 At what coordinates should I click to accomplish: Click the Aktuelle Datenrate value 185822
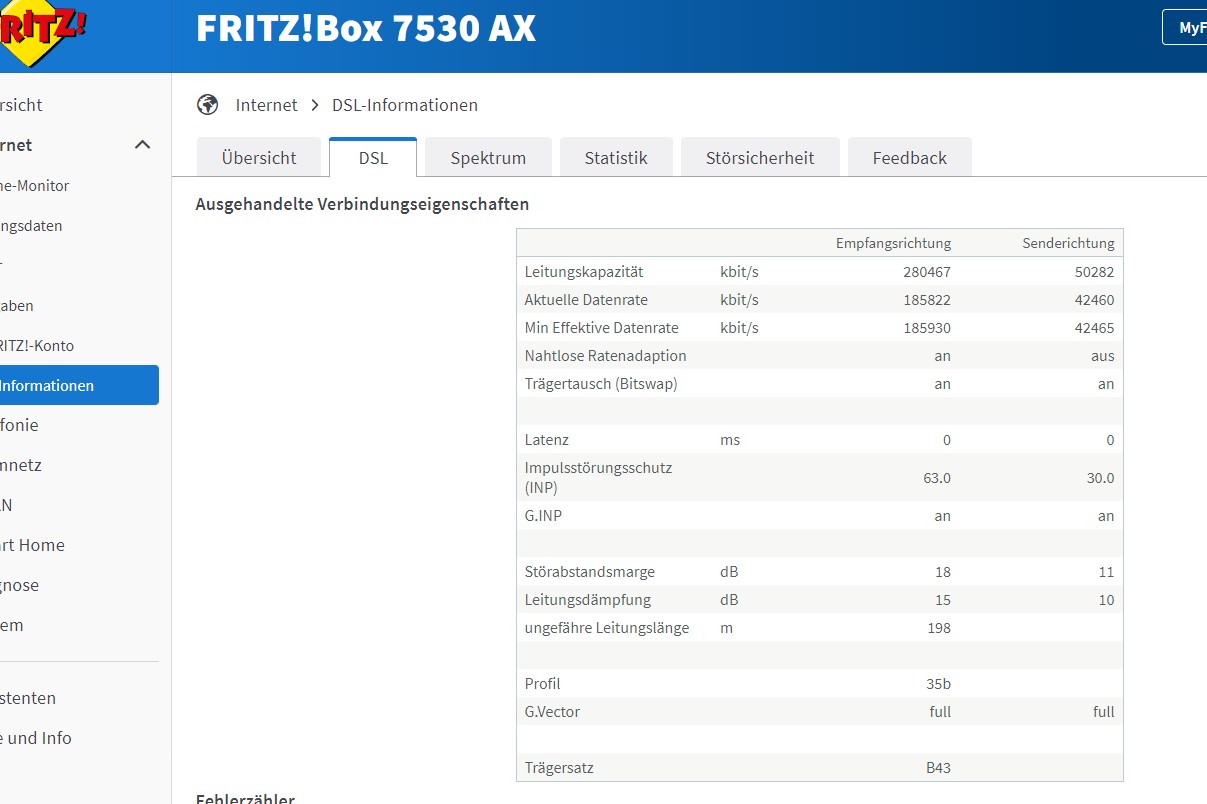925,300
